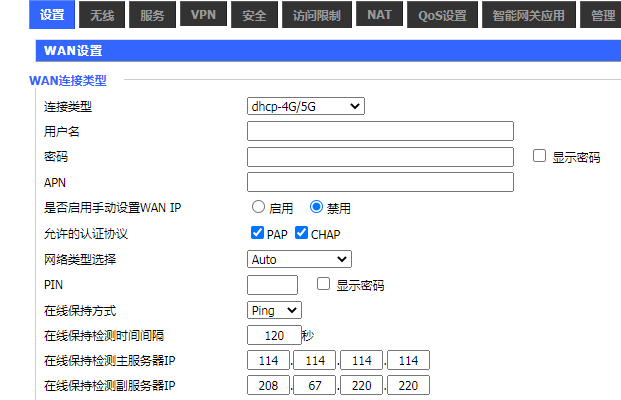
Task: Focus the APN input field
Action: point(380,182)
